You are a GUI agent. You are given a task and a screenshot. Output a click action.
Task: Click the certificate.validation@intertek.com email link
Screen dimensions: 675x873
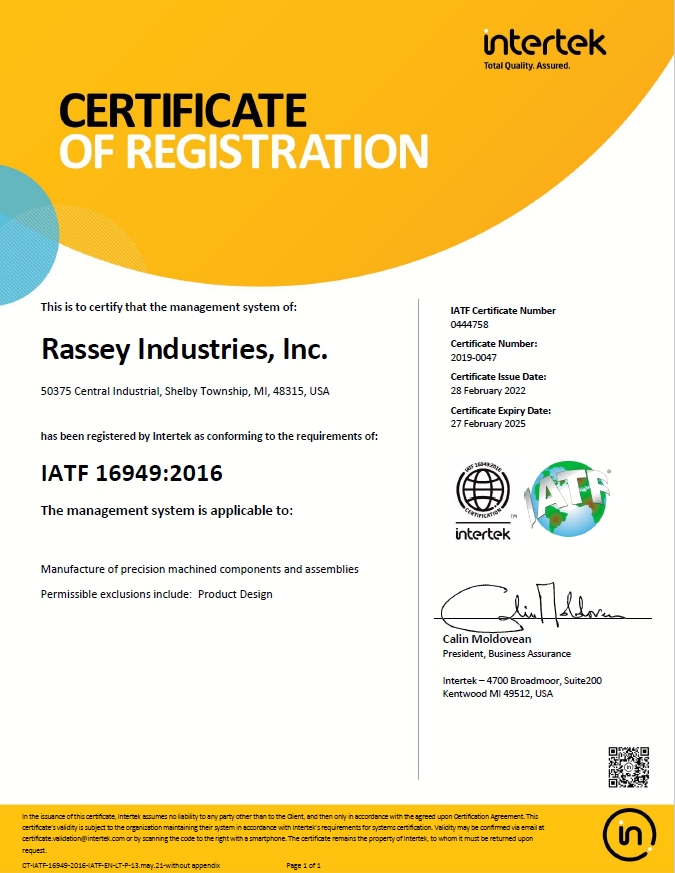click(63, 839)
